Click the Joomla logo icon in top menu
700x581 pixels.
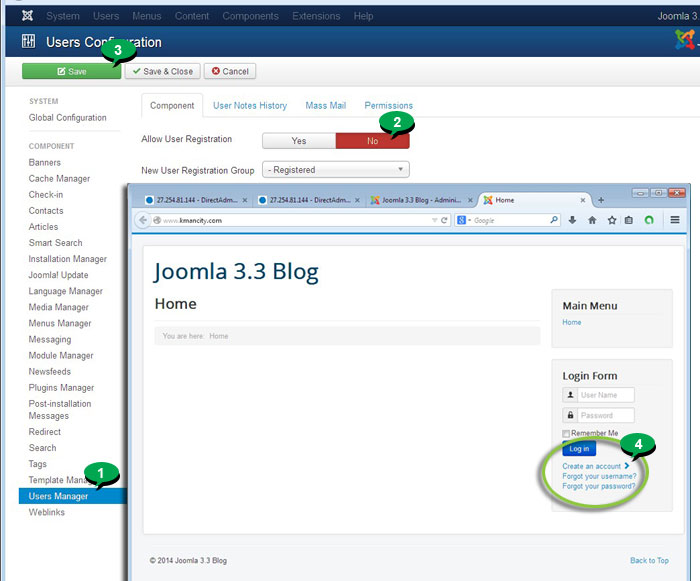pos(27,16)
